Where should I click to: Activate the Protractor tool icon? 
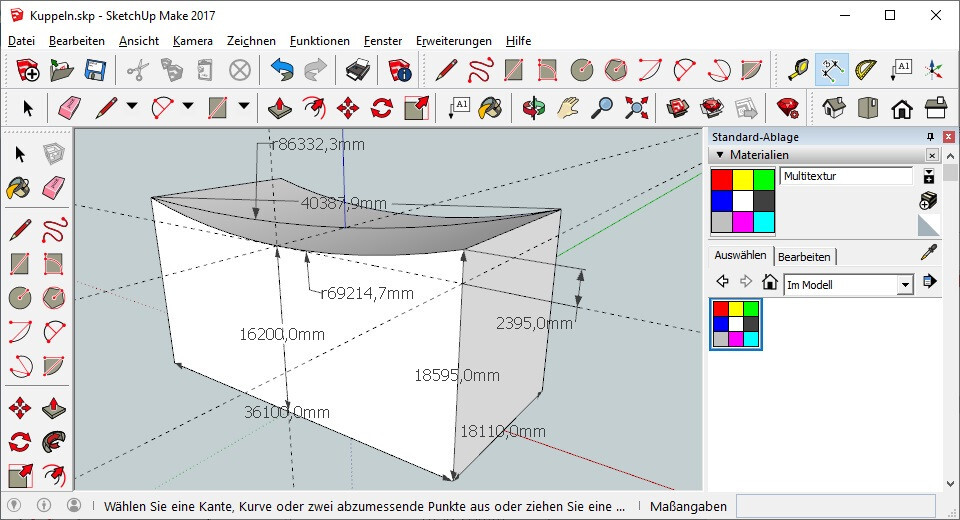click(866, 70)
